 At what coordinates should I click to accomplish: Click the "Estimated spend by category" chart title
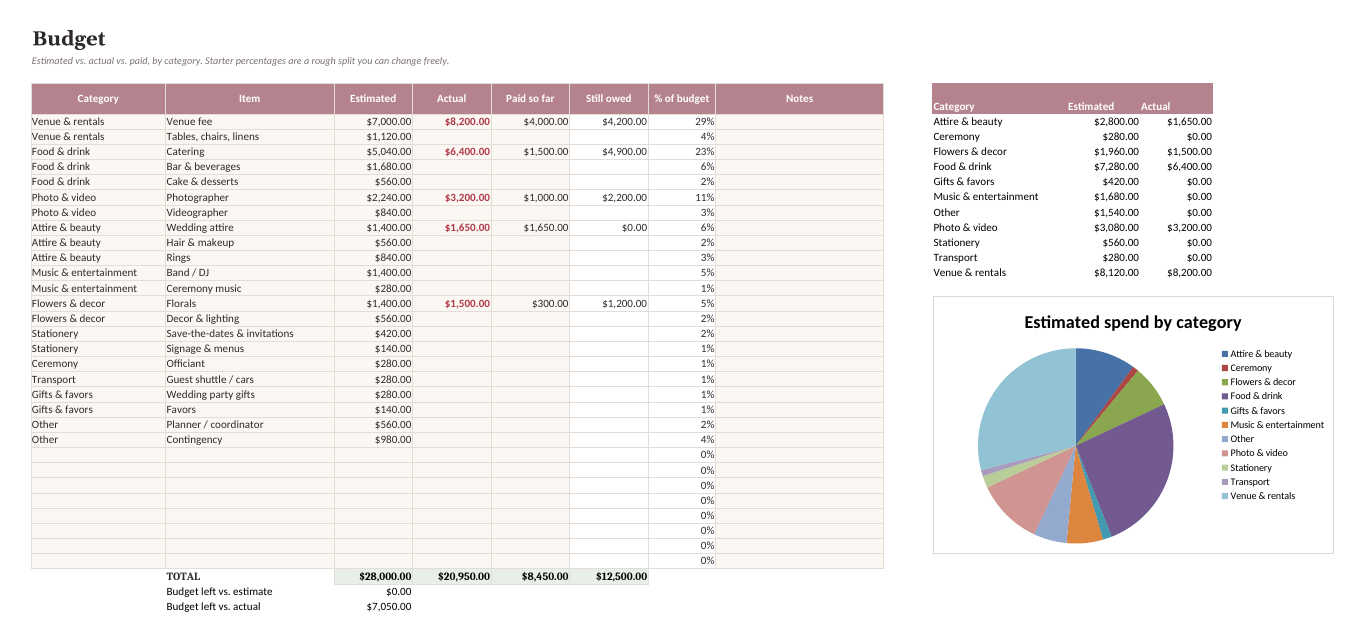(1133, 322)
